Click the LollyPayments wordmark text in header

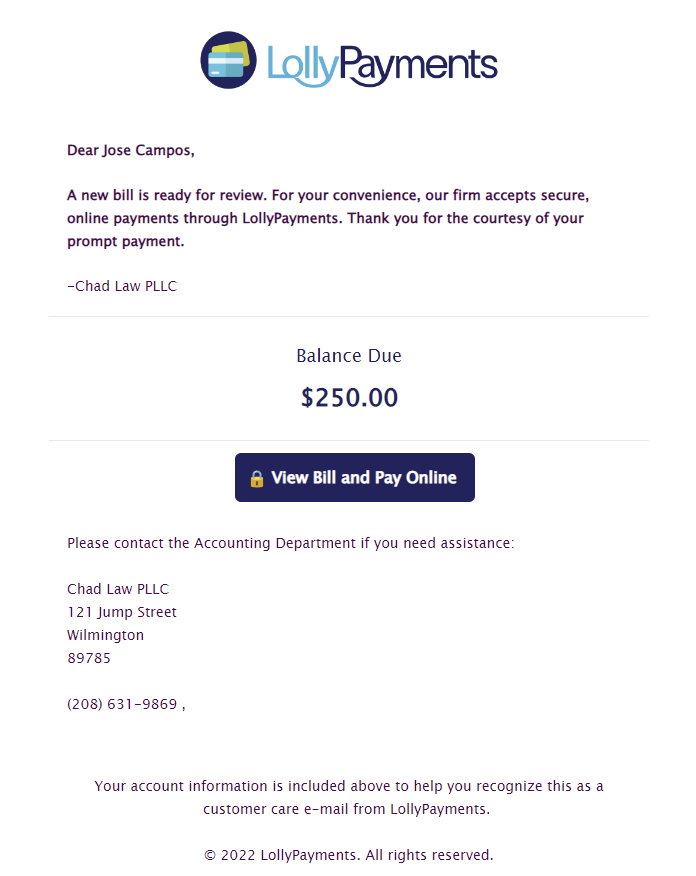(x=382, y=64)
